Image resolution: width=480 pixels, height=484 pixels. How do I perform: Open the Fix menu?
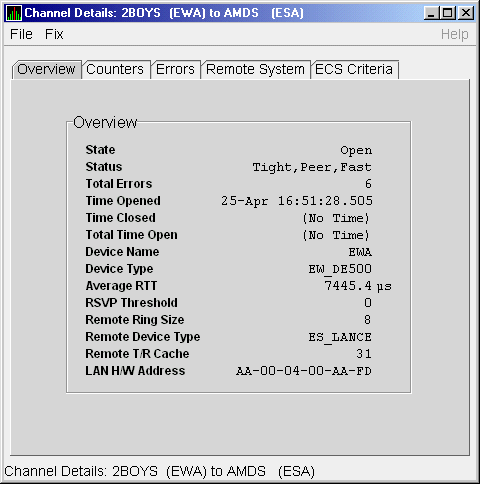click(x=54, y=34)
